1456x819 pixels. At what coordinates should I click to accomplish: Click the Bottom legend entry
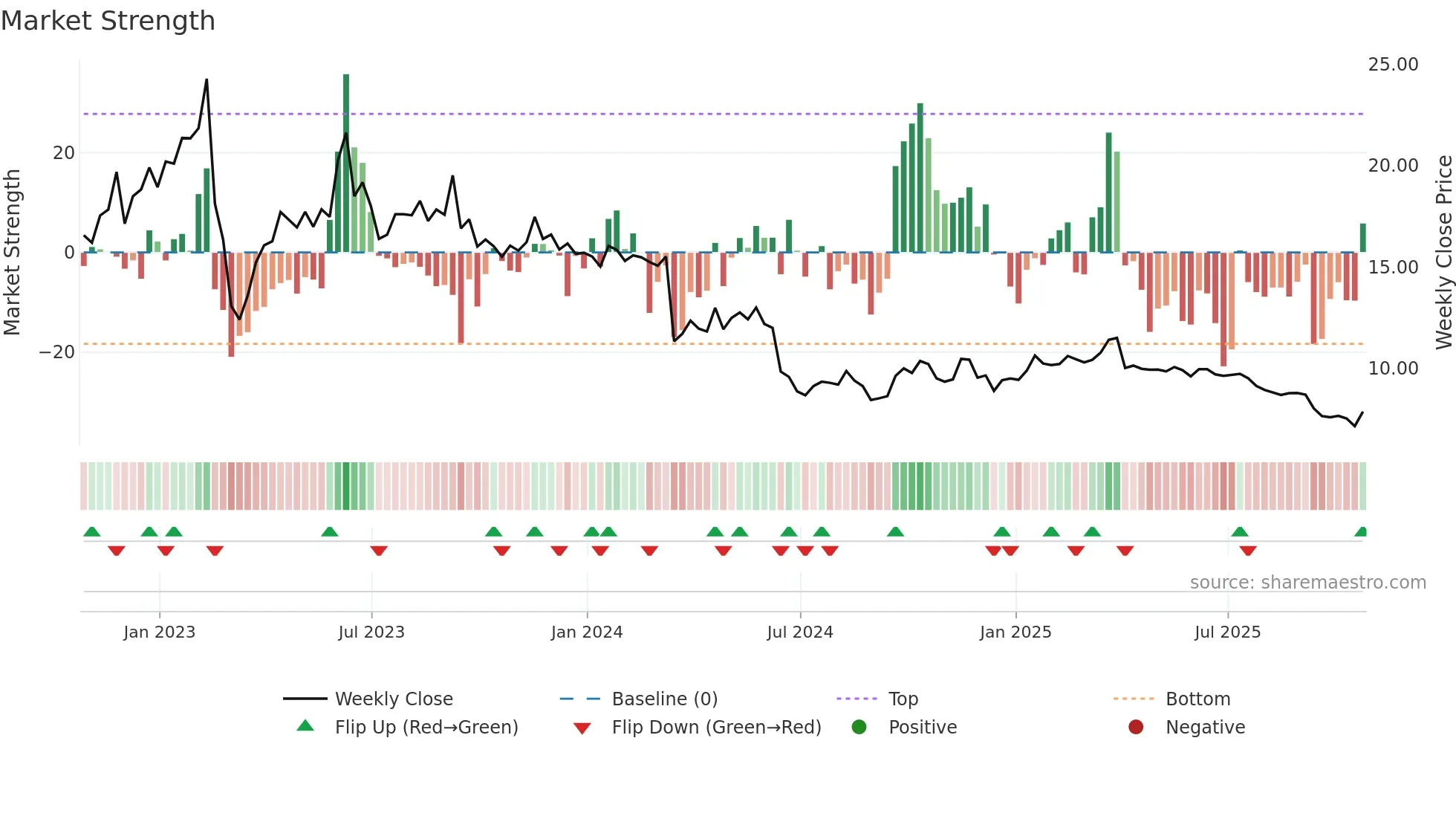coord(1197,699)
